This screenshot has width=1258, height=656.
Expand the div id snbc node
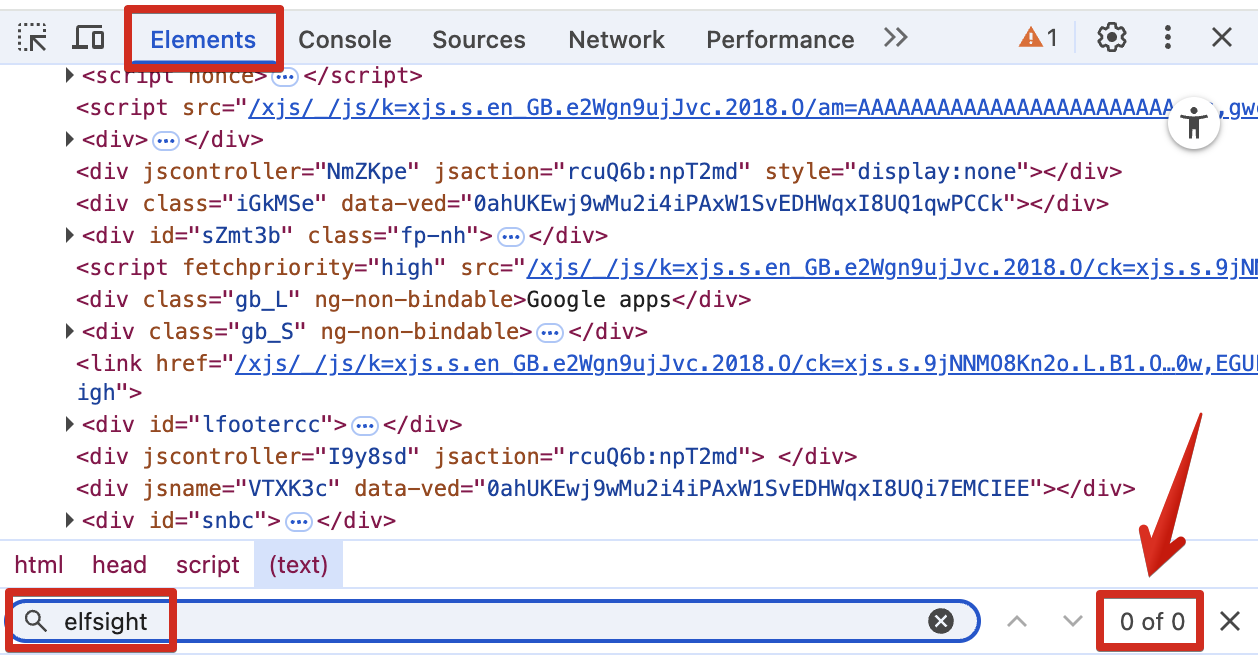[x=70, y=520]
